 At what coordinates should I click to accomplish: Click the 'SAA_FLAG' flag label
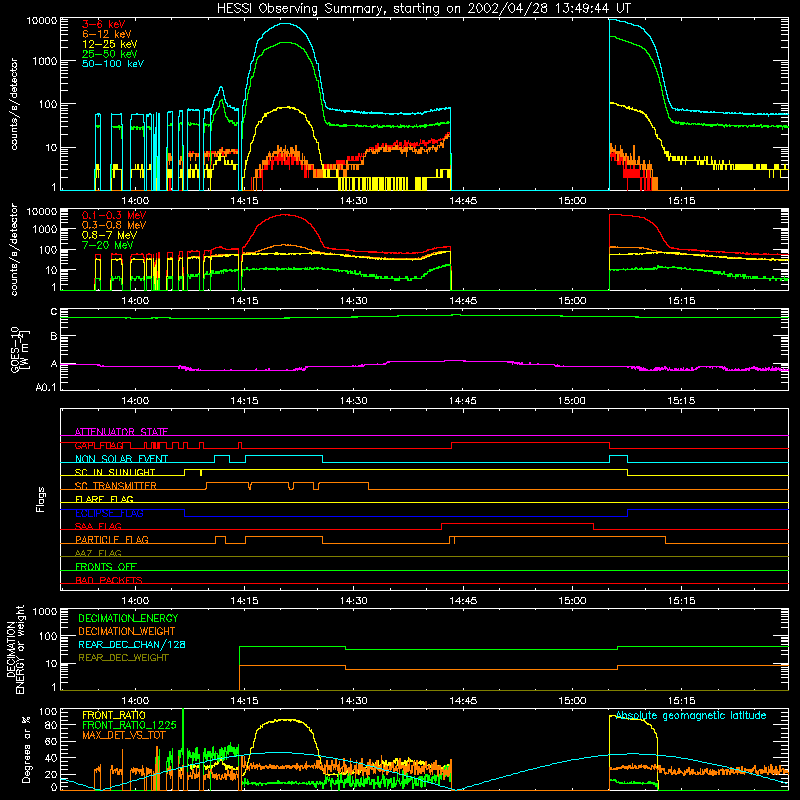pyautogui.click(x=98, y=526)
